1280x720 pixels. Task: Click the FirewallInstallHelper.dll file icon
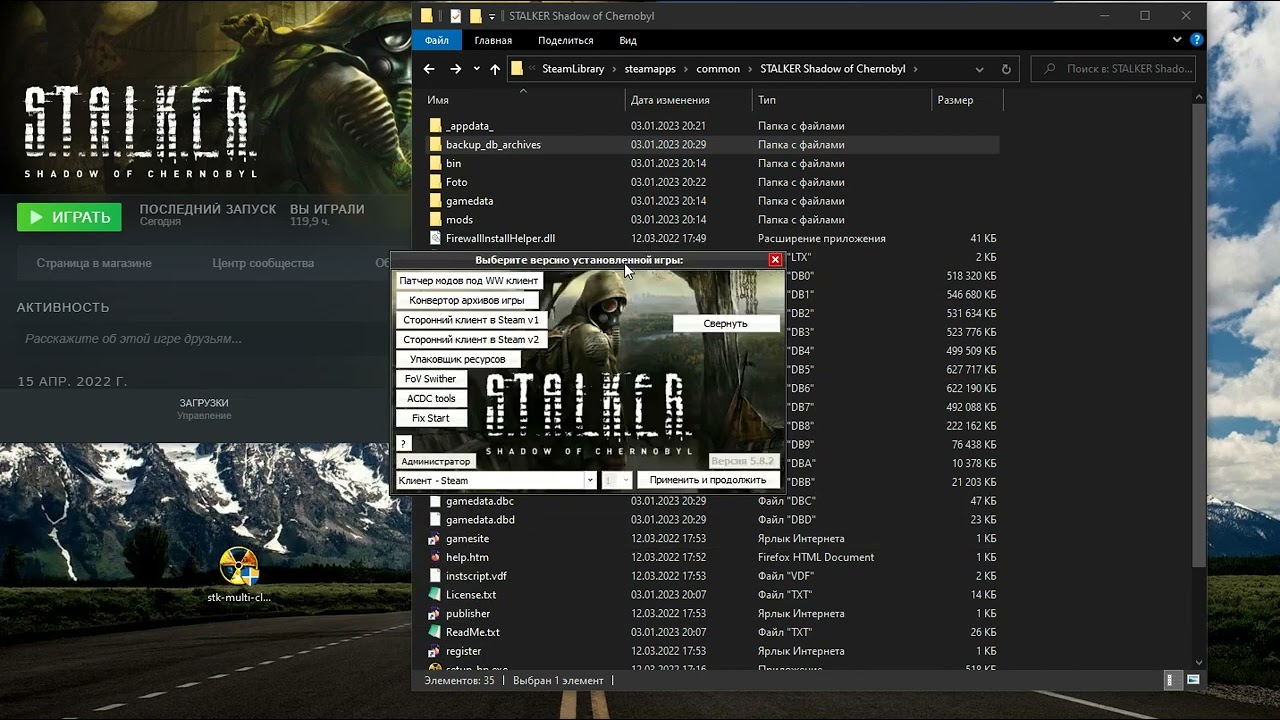point(435,238)
